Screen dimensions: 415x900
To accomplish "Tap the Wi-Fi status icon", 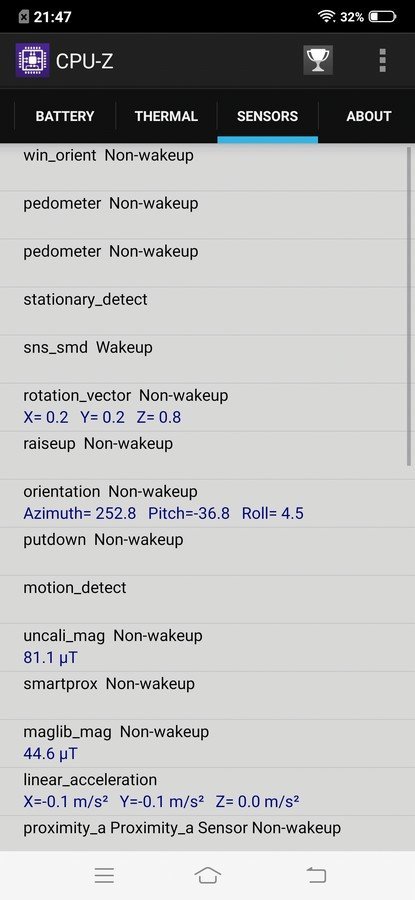I will 327,17.
